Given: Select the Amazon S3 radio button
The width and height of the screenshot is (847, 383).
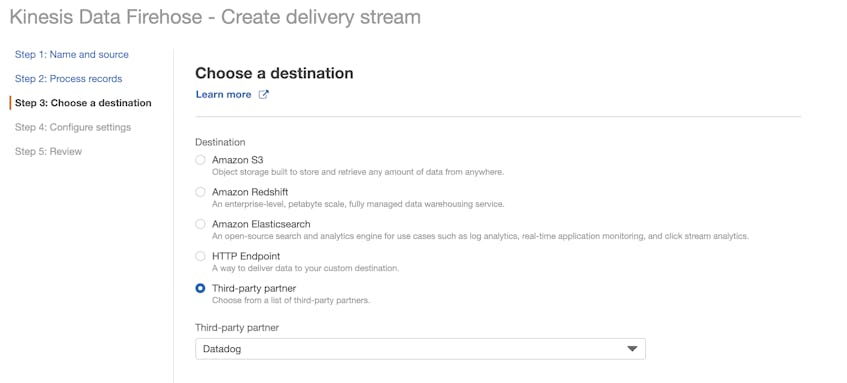Looking at the screenshot, I should [200, 160].
